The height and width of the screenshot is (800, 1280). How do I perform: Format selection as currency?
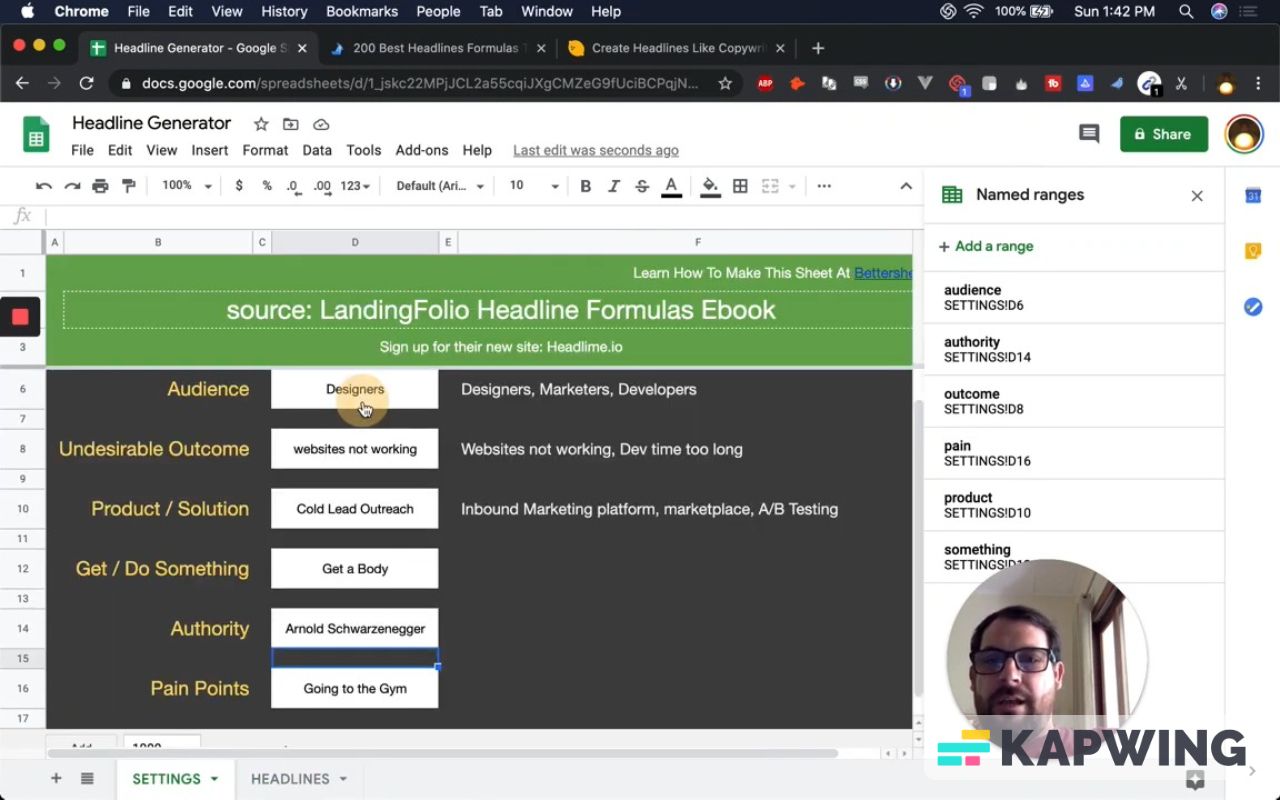click(239, 186)
